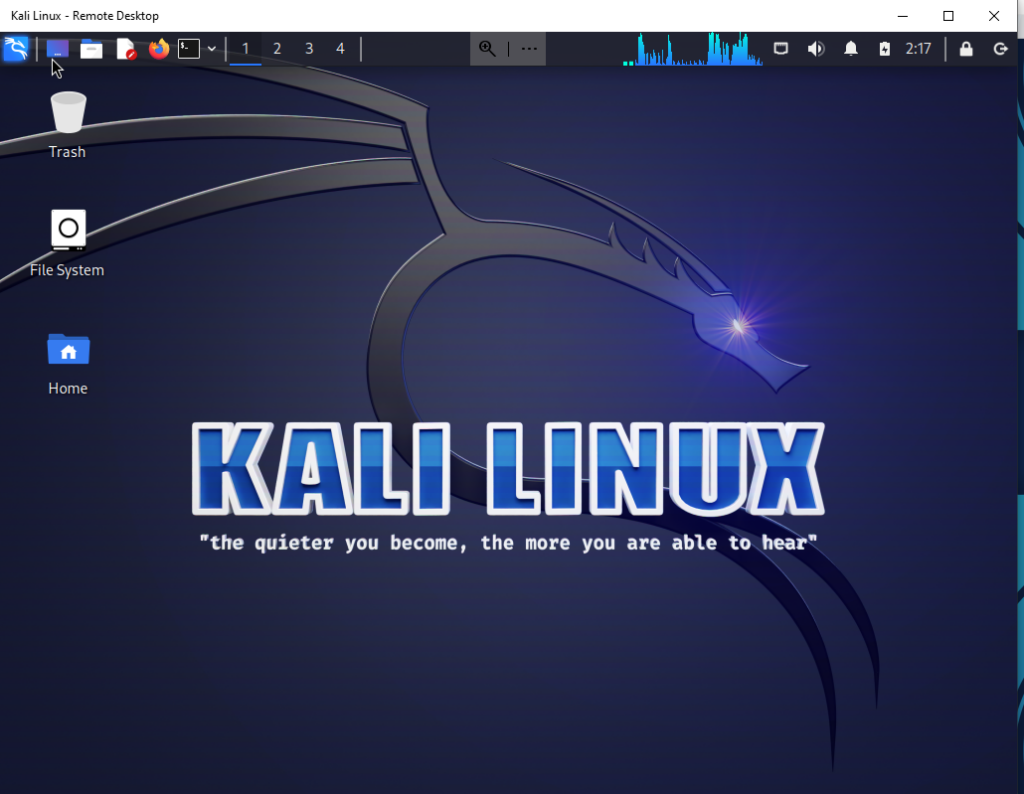The image size is (1024, 794).
Task: Switch to workspace 2
Action: pyautogui.click(x=277, y=49)
